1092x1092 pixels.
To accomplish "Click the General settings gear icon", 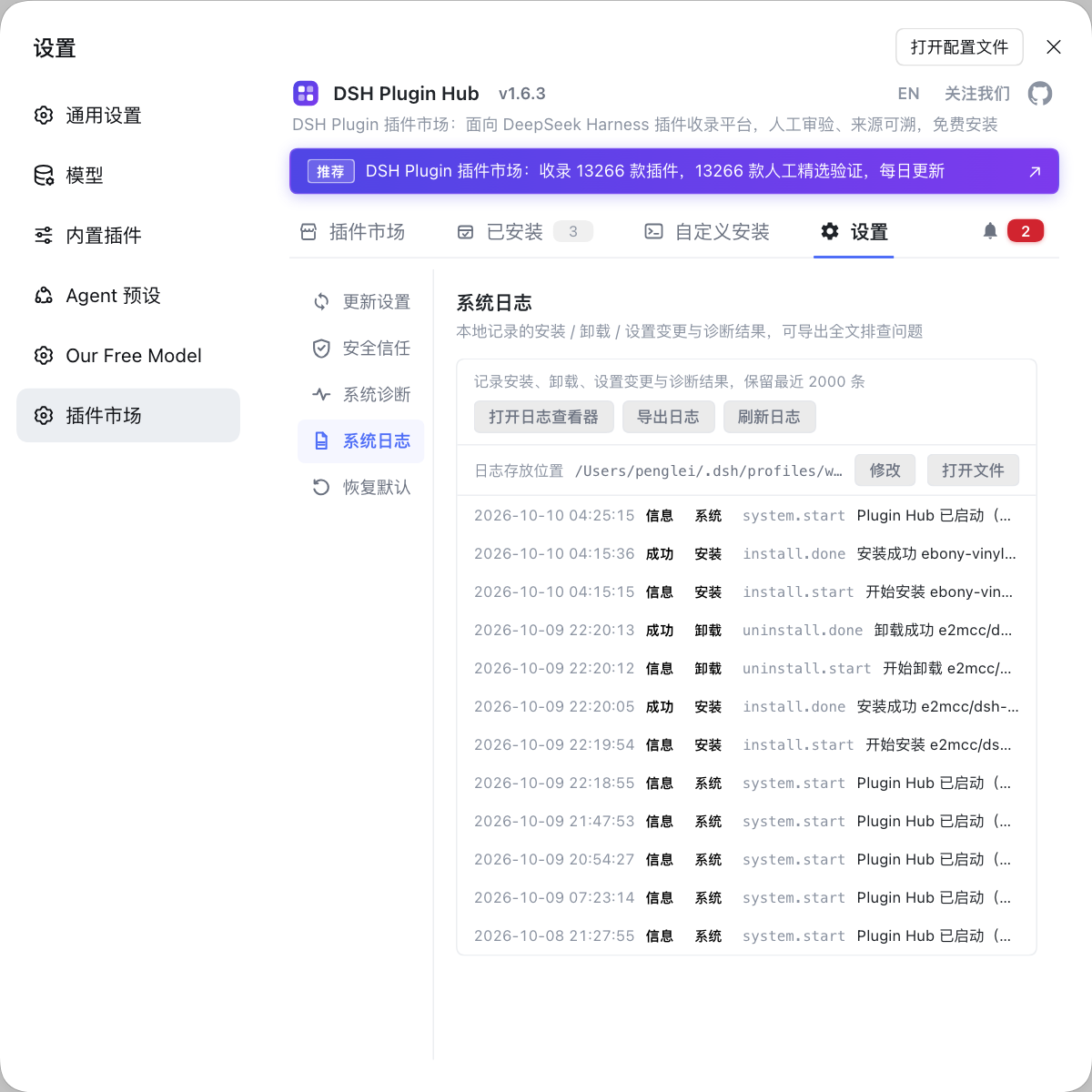I will pos(44,116).
